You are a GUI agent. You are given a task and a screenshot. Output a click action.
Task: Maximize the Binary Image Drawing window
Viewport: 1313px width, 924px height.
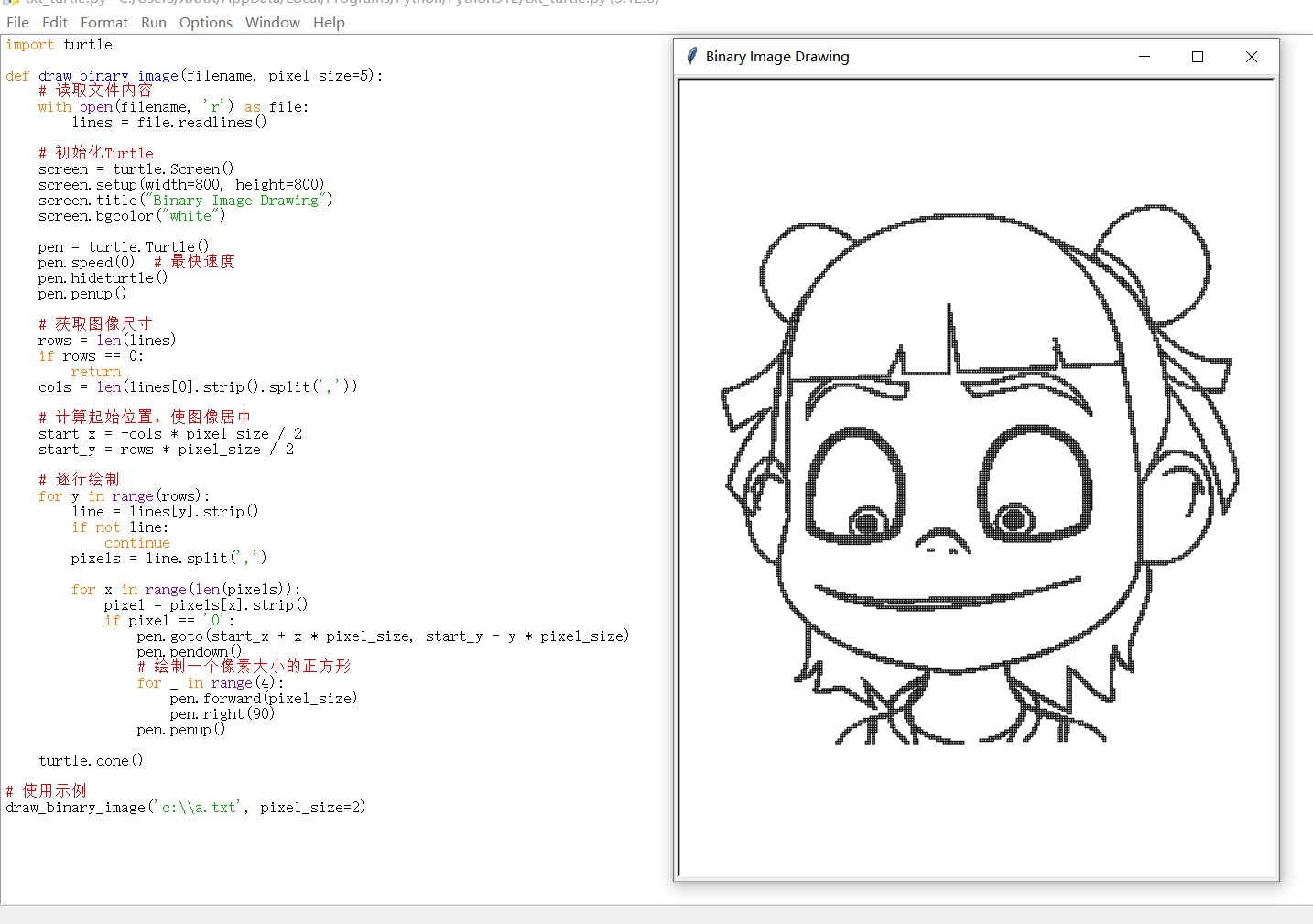(x=1198, y=57)
